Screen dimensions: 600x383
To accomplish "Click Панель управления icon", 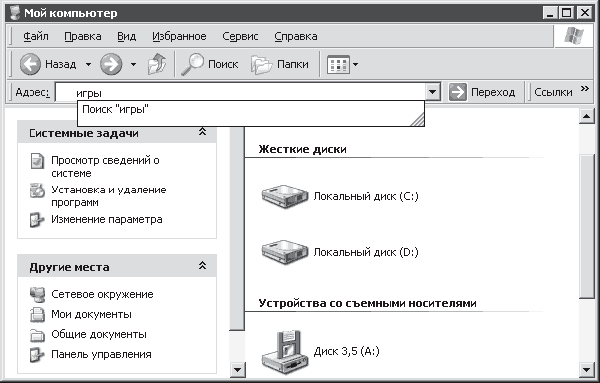I will [x=37, y=355].
